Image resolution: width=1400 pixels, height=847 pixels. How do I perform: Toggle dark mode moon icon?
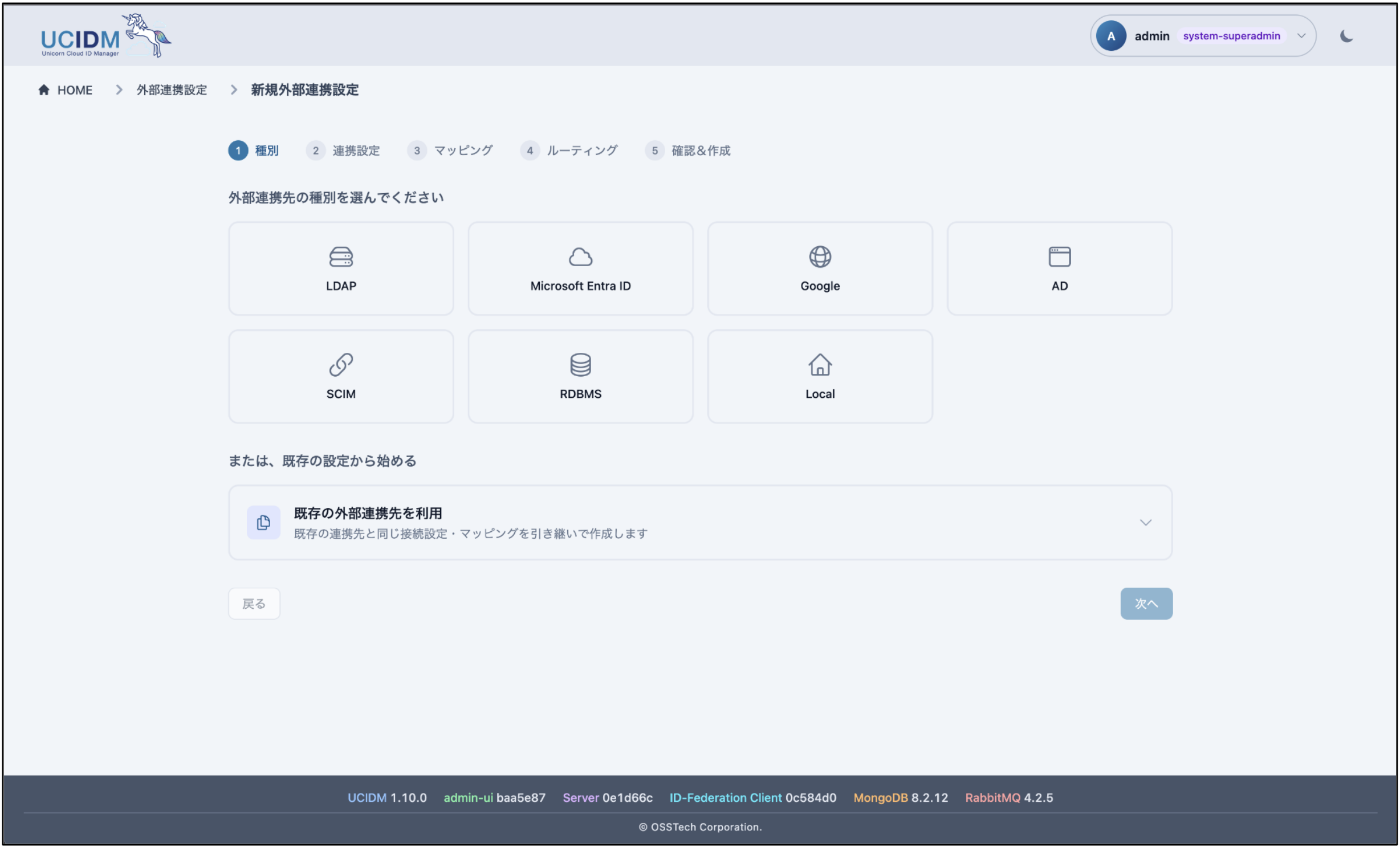pyautogui.click(x=1346, y=36)
